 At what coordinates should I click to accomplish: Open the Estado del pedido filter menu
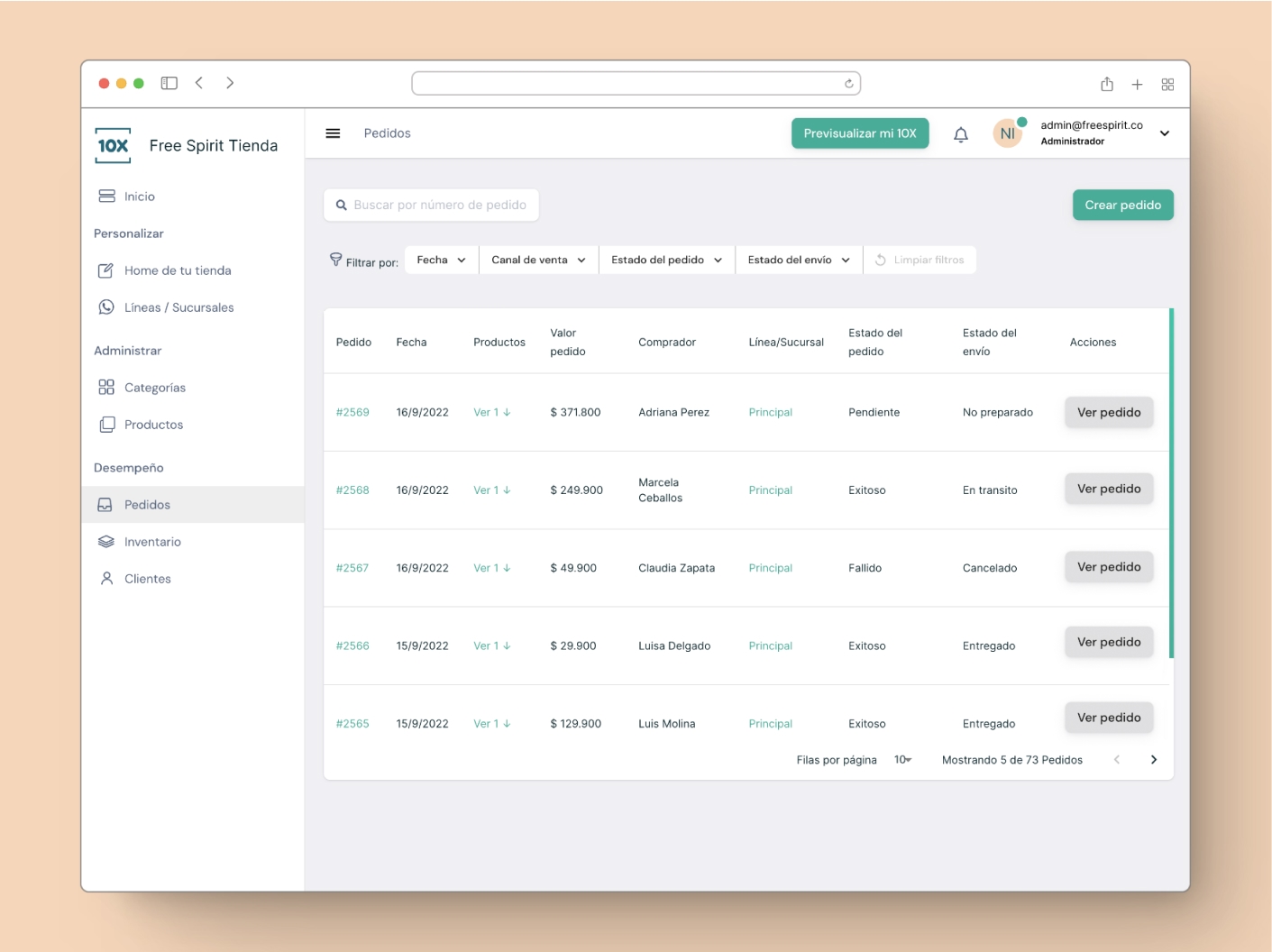pos(666,260)
